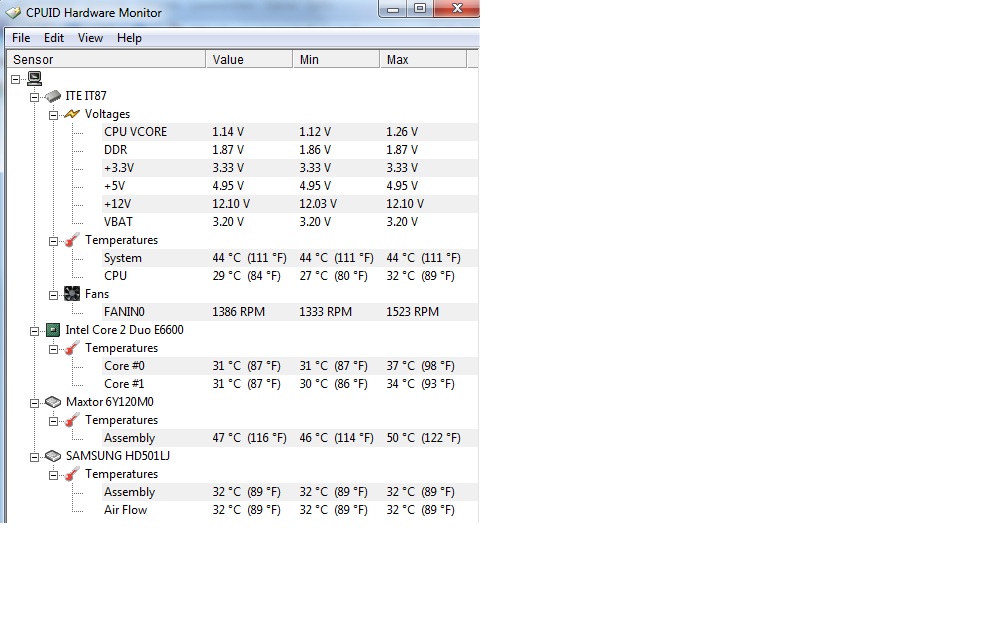
Task: Minimize the Hardware Monitor window
Action: click(x=393, y=9)
